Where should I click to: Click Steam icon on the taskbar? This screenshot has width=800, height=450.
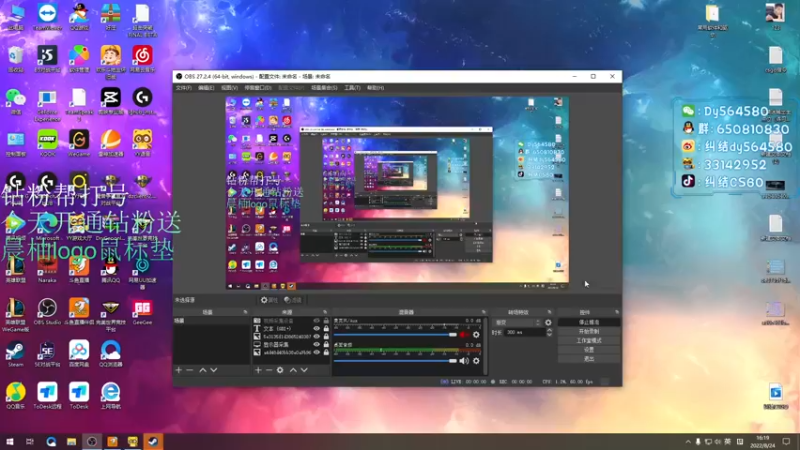(153, 441)
